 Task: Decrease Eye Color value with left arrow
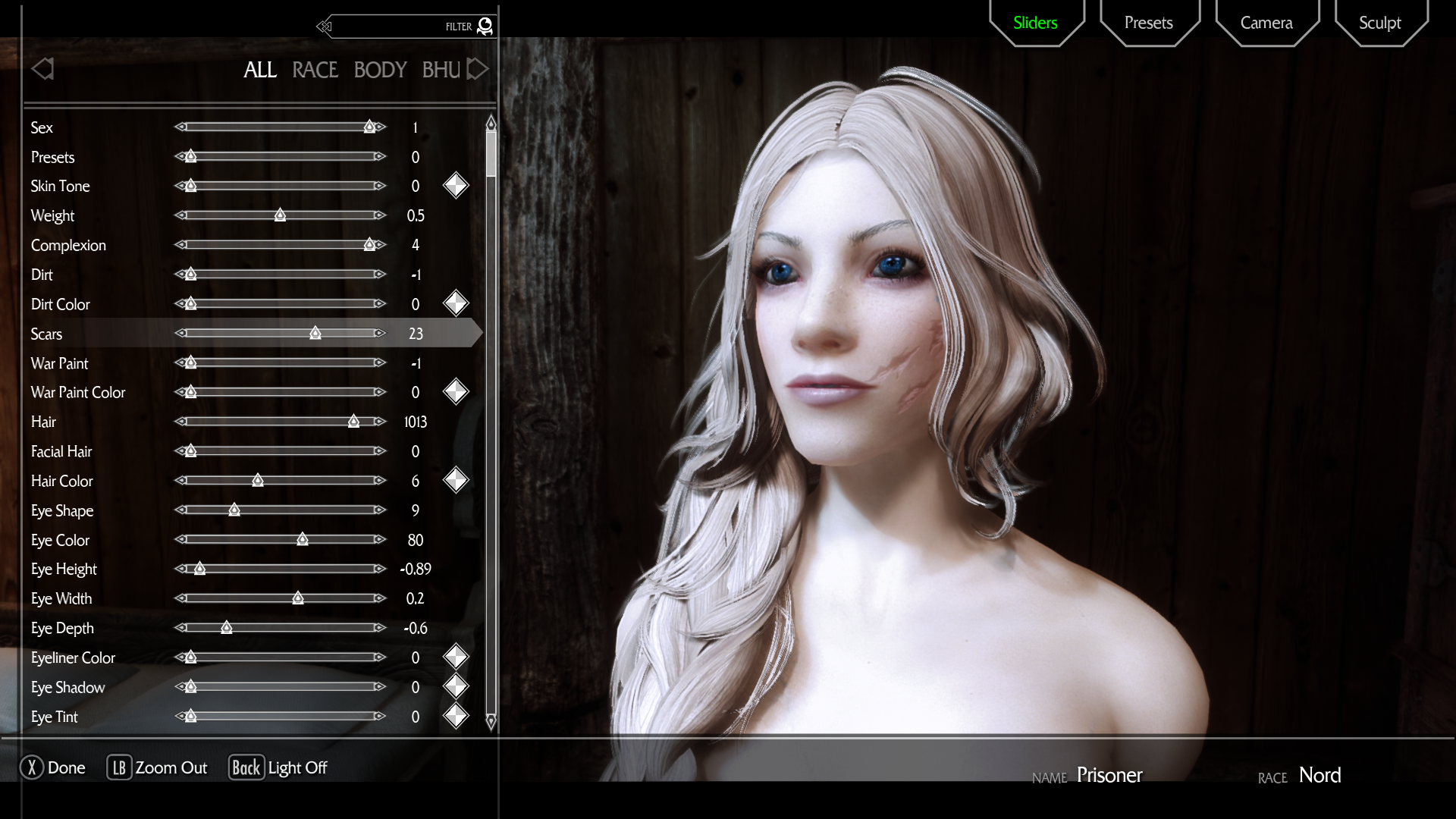click(180, 539)
